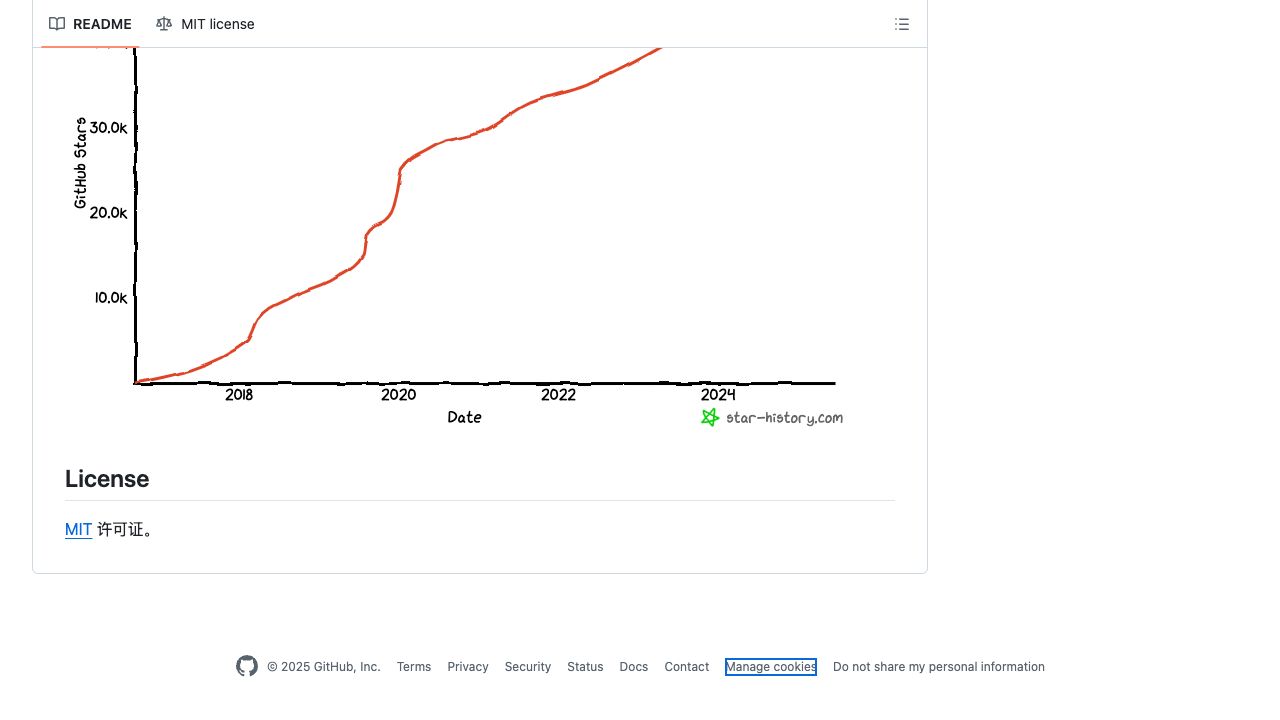Open the MIT link under License
The height and width of the screenshot is (720, 1280).
[78, 530]
